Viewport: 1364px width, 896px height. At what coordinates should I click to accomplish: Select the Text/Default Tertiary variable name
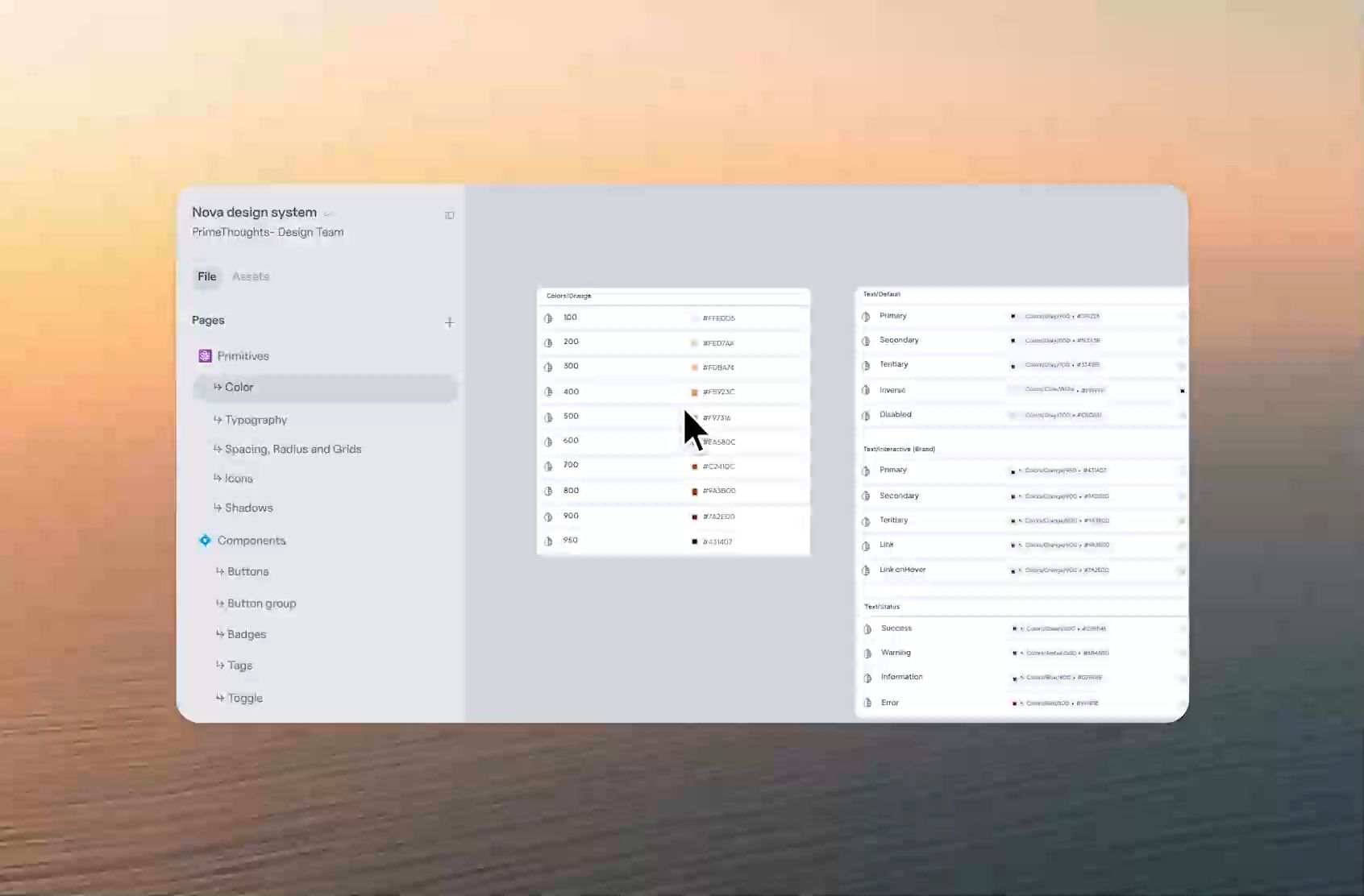pyautogui.click(x=893, y=364)
